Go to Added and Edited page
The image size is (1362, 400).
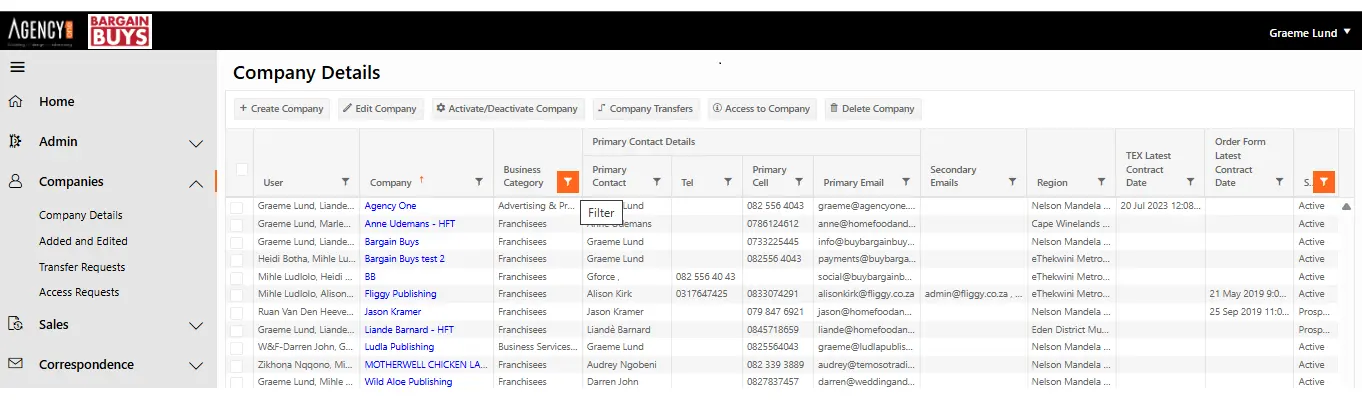(83, 241)
